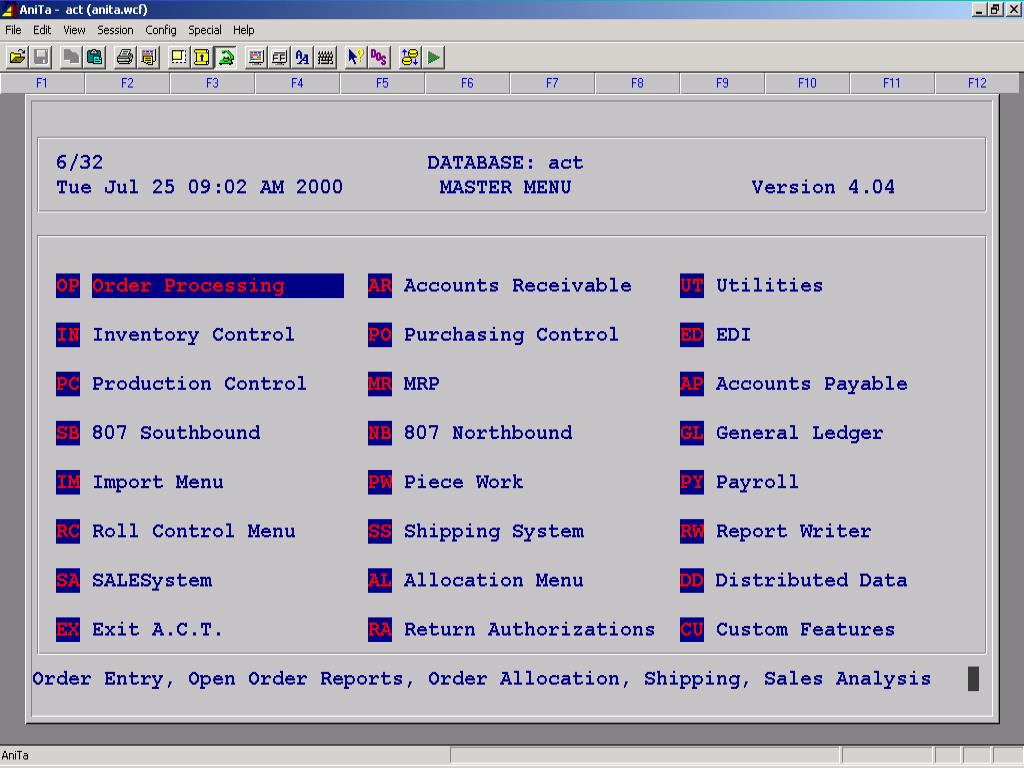Click the F9 function key button
Image resolution: width=1024 pixels, height=768 pixels.
(722, 83)
